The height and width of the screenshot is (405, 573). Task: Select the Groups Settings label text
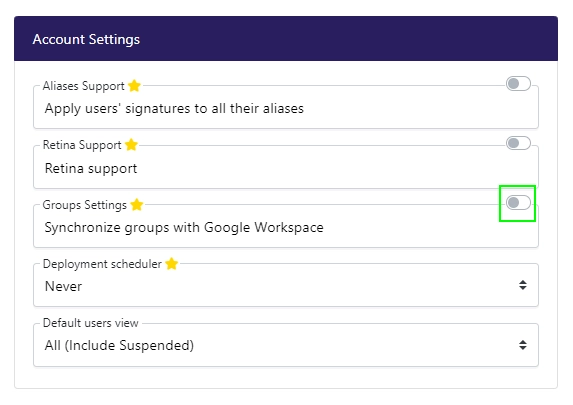pos(85,205)
